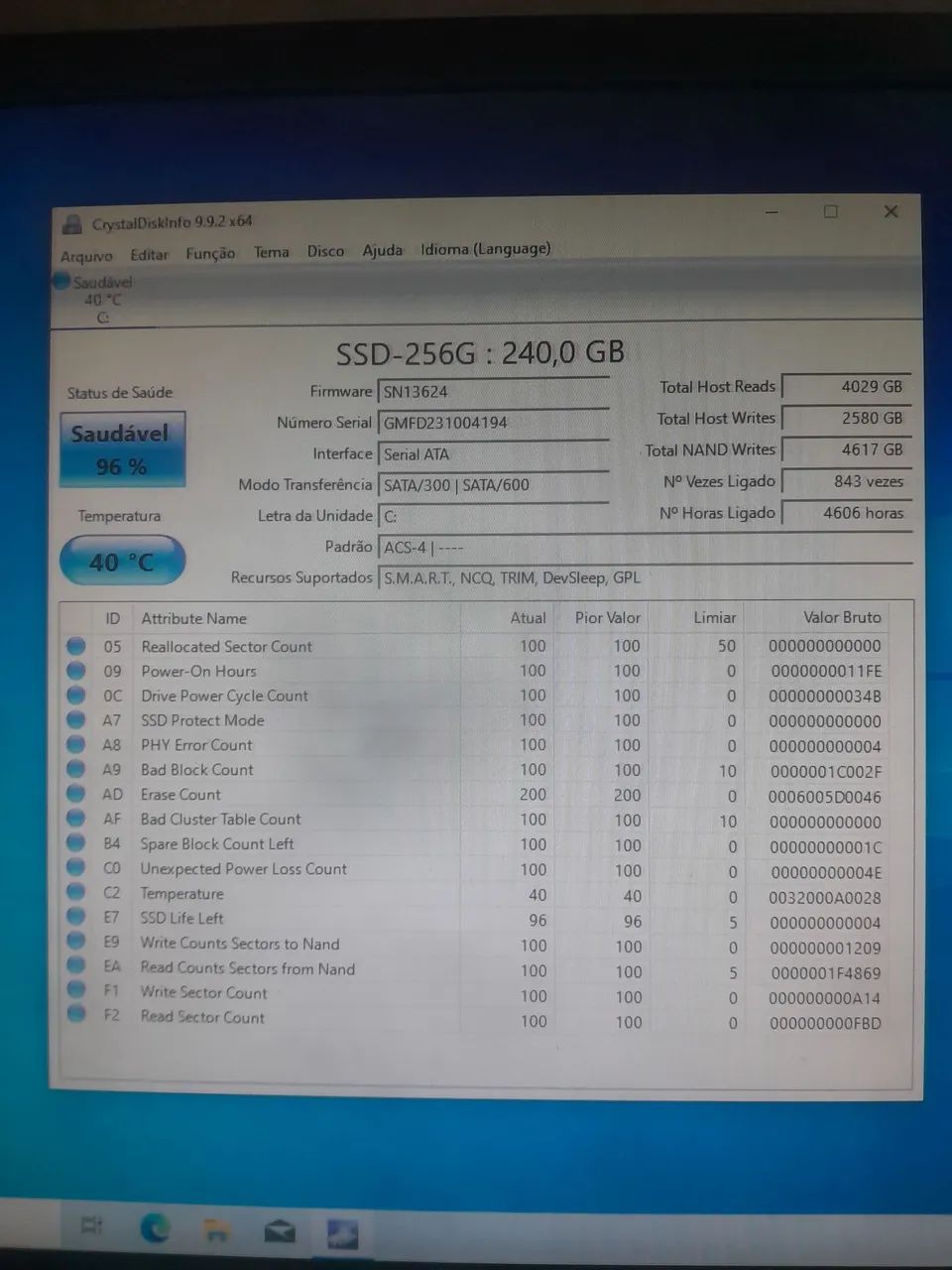Viewport: 952px width, 1270px height.
Task: Click the status dot for Spare Block Count Left
Action: point(75,842)
